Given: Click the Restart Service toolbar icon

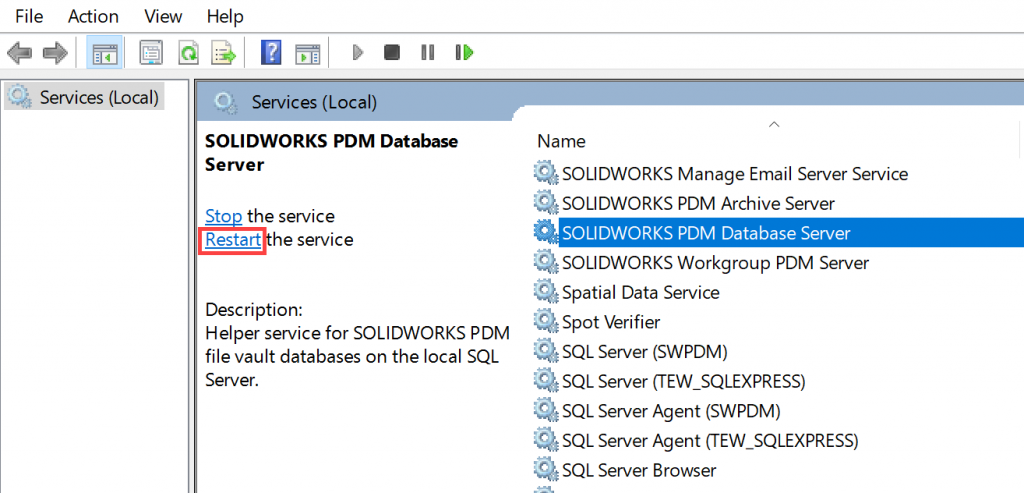Looking at the screenshot, I should (463, 52).
